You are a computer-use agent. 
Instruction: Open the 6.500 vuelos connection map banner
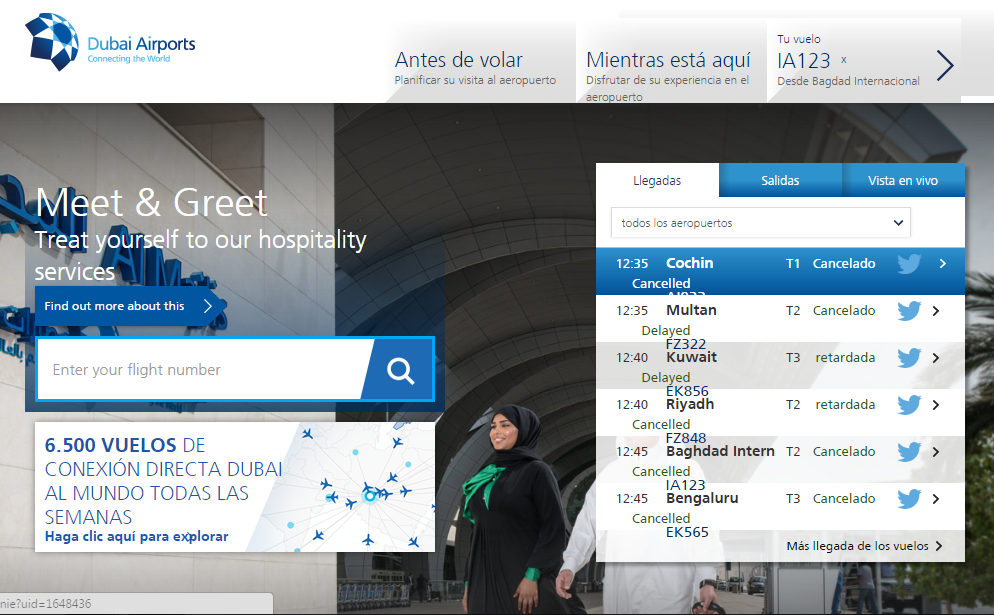click(235, 487)
